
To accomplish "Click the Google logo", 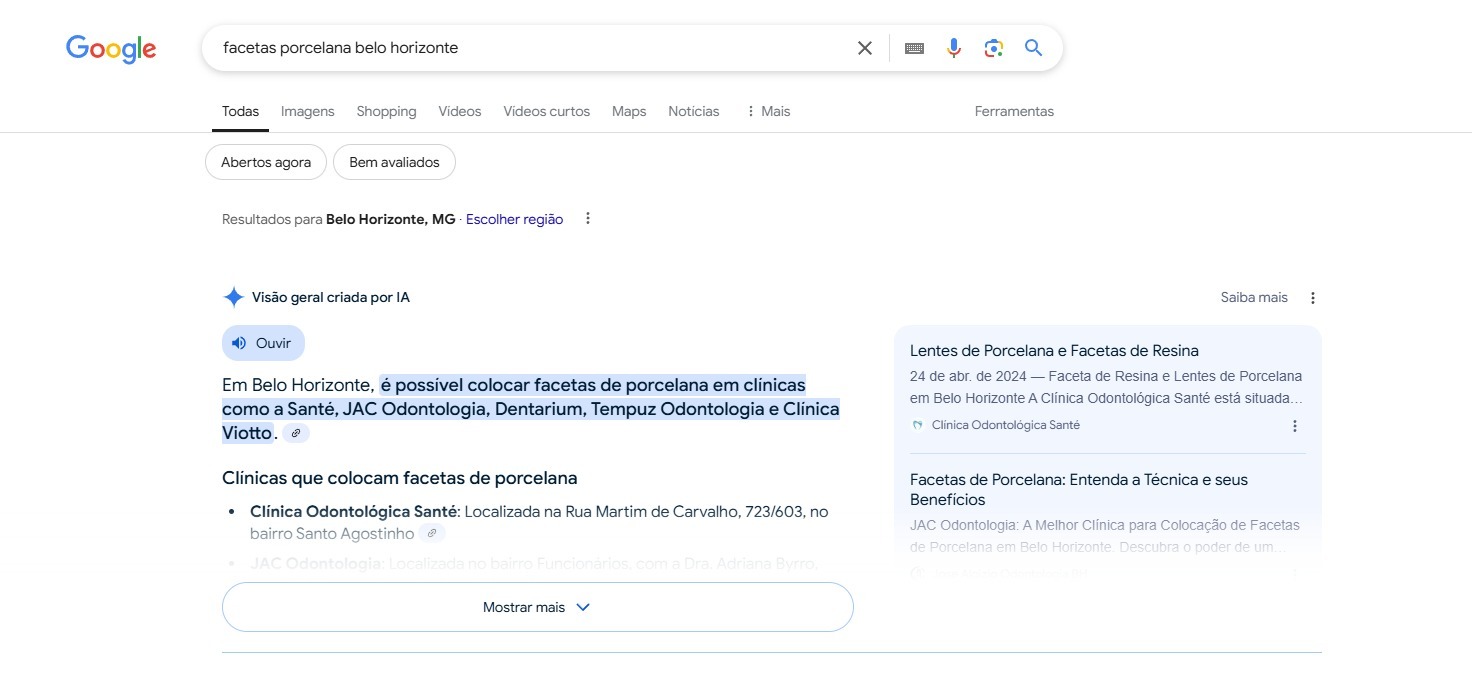I will [111, 48].
